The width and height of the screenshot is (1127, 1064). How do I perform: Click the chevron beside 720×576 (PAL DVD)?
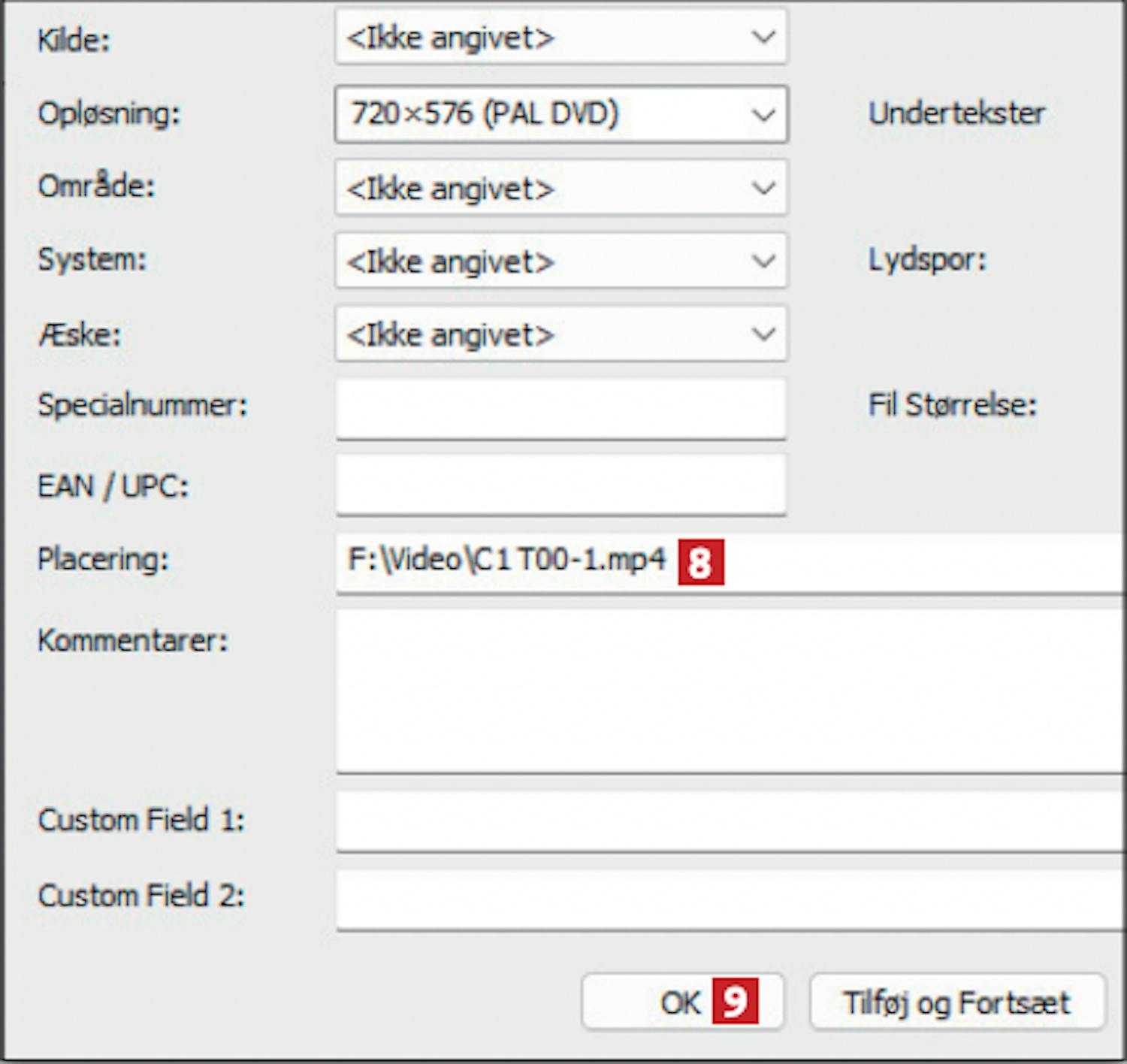click(763, 115)
